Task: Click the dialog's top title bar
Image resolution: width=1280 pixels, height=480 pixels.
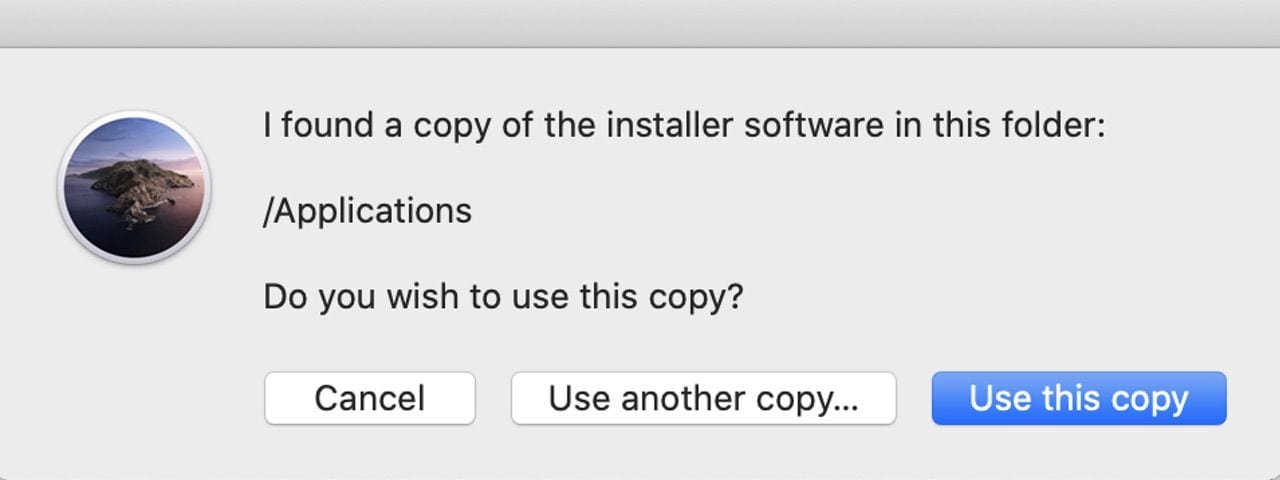Action: tap(640, 22)
